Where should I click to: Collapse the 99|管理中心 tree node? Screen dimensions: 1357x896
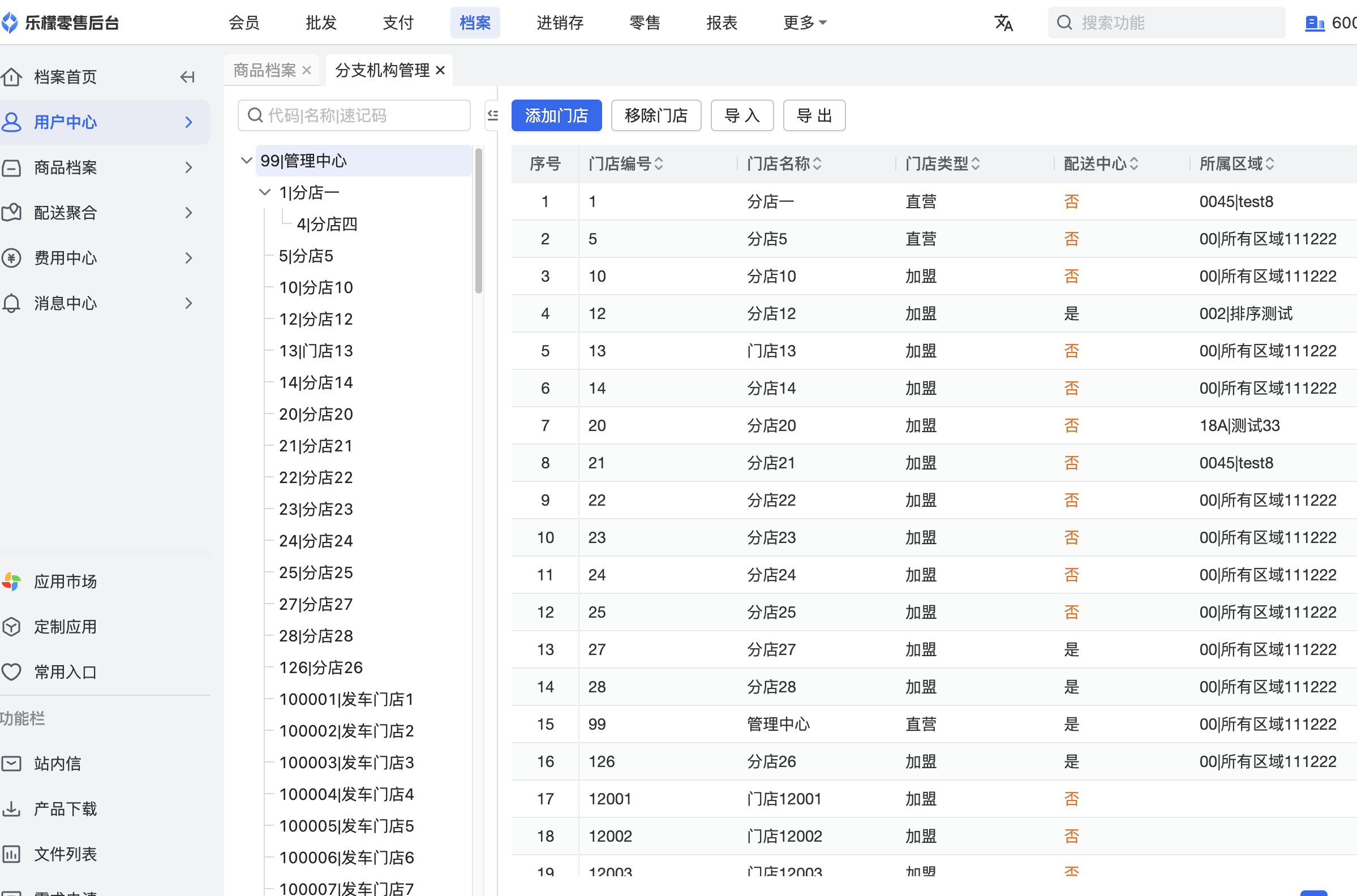(x=246, y=161)
